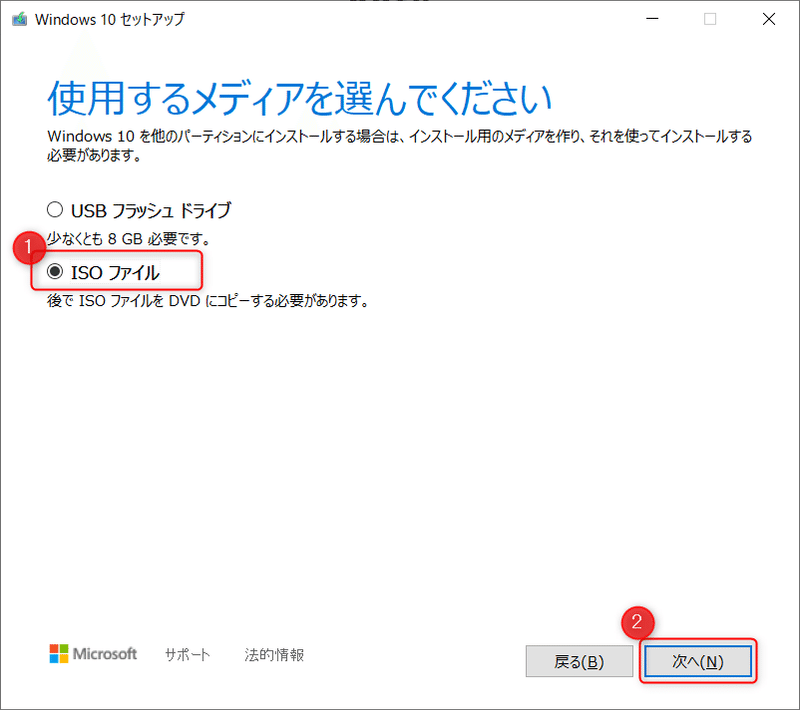Viewport: 800px width, 710px height.
Task: Click the paragraph about installing to another partition
Action: 399,145
